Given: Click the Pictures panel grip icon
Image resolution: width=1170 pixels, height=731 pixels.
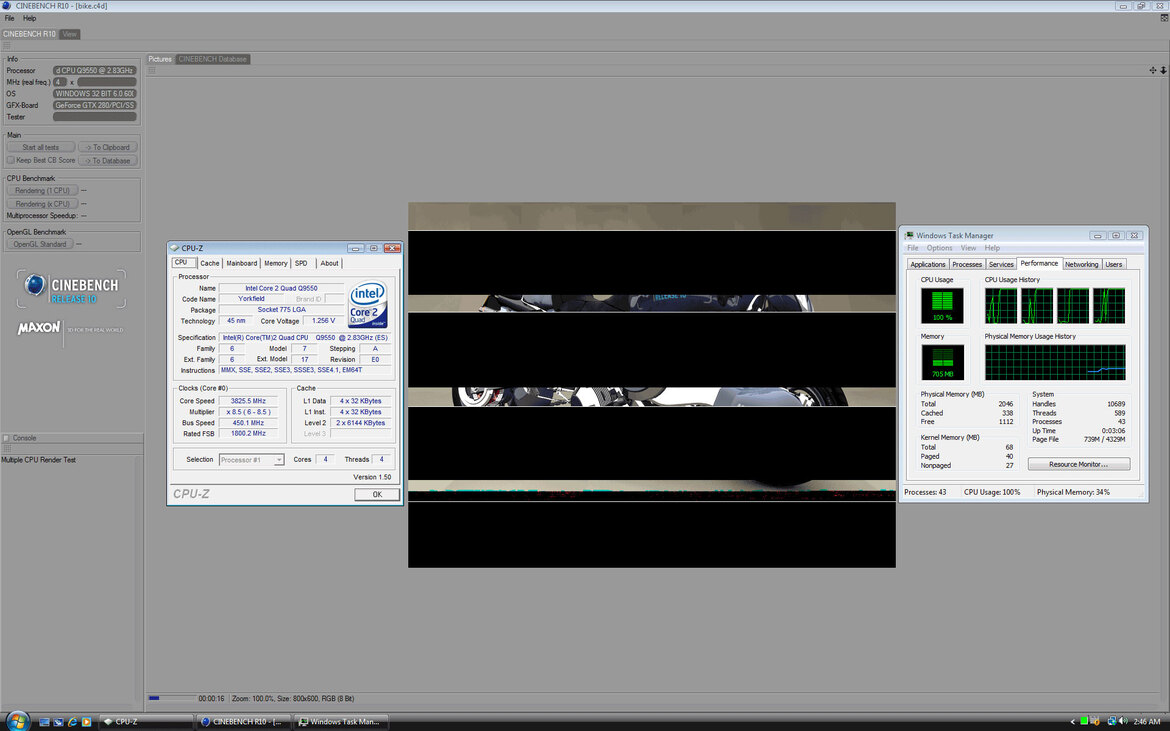Looking at the screenshot, I should click(151, 70).
